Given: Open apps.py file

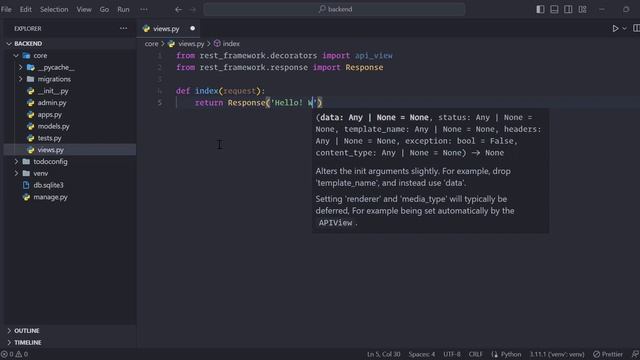Looking at the screenshot, I should pos(49,115).
